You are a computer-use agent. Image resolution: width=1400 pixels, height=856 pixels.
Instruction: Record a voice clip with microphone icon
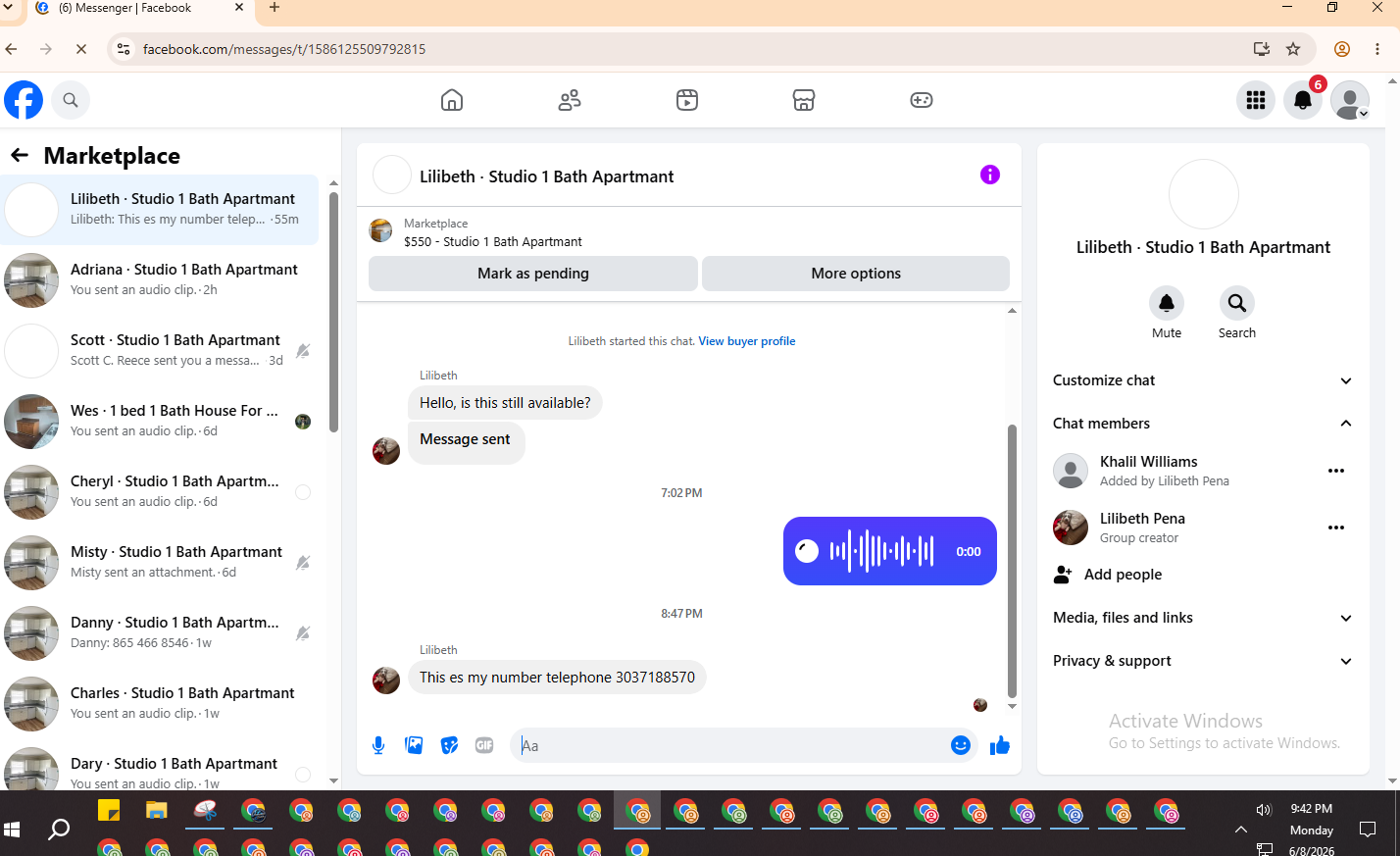[378, 746]
